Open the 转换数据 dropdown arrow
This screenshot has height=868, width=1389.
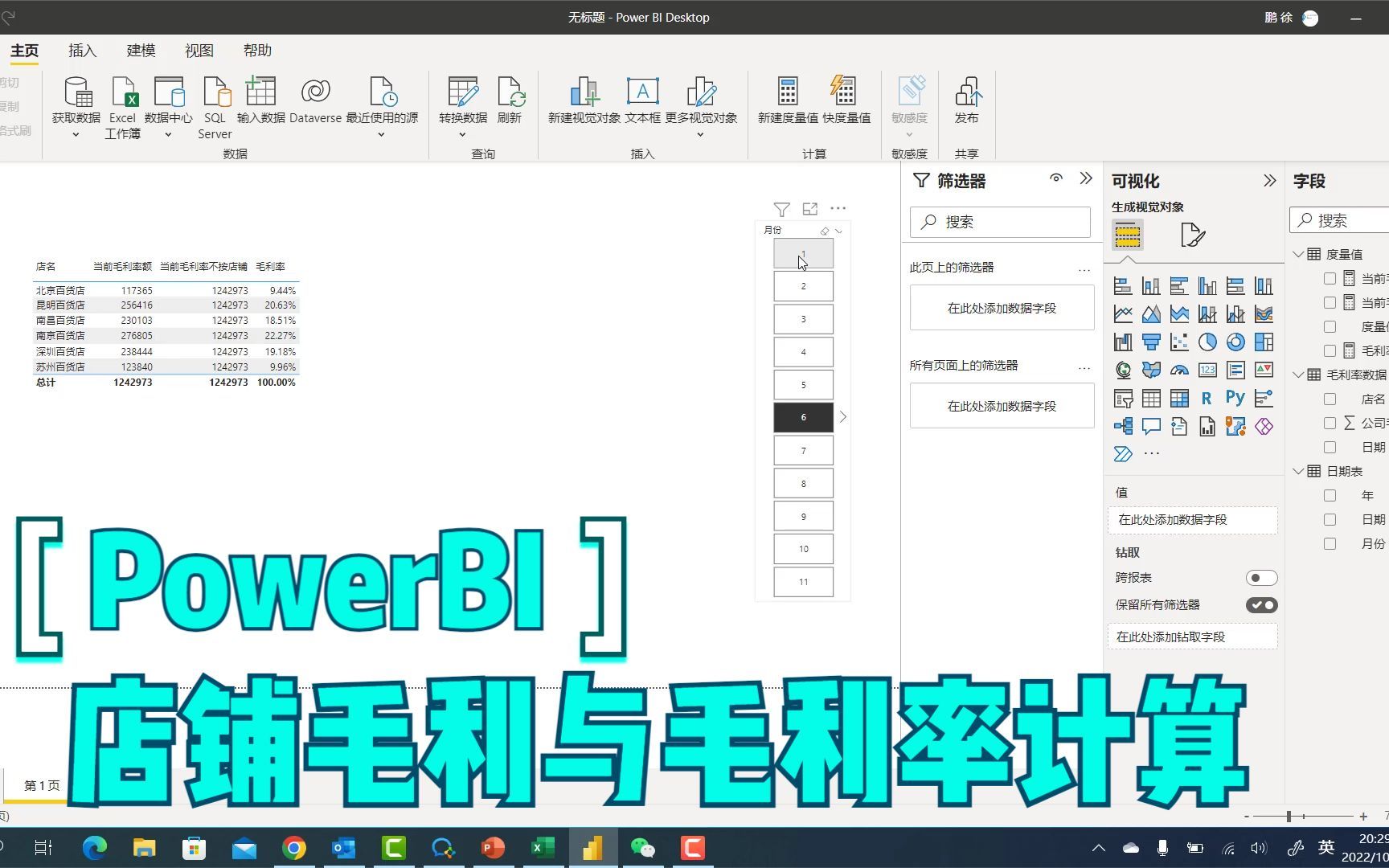pos(463,135)
